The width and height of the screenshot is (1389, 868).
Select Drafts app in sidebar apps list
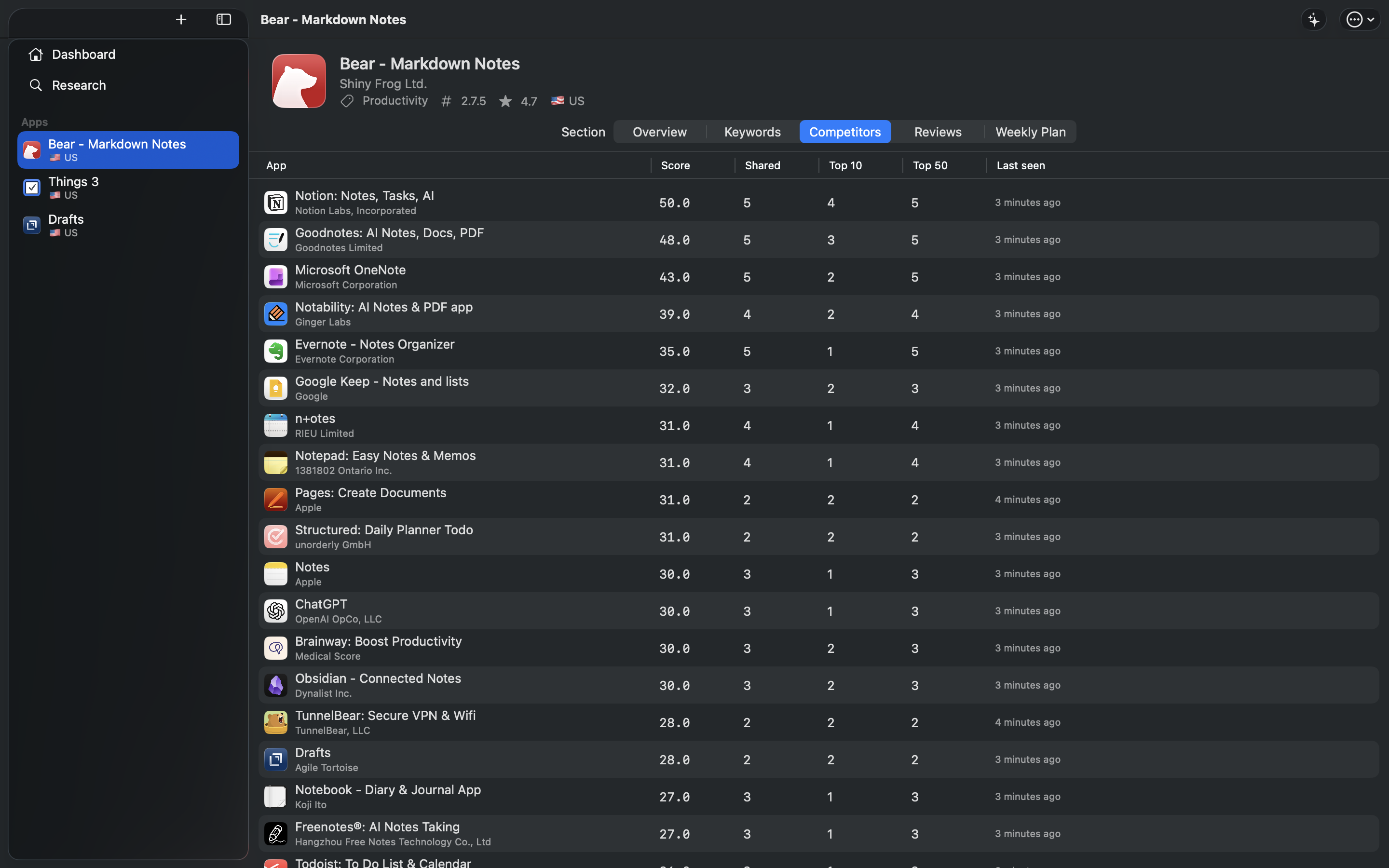[x=128, y=225]
